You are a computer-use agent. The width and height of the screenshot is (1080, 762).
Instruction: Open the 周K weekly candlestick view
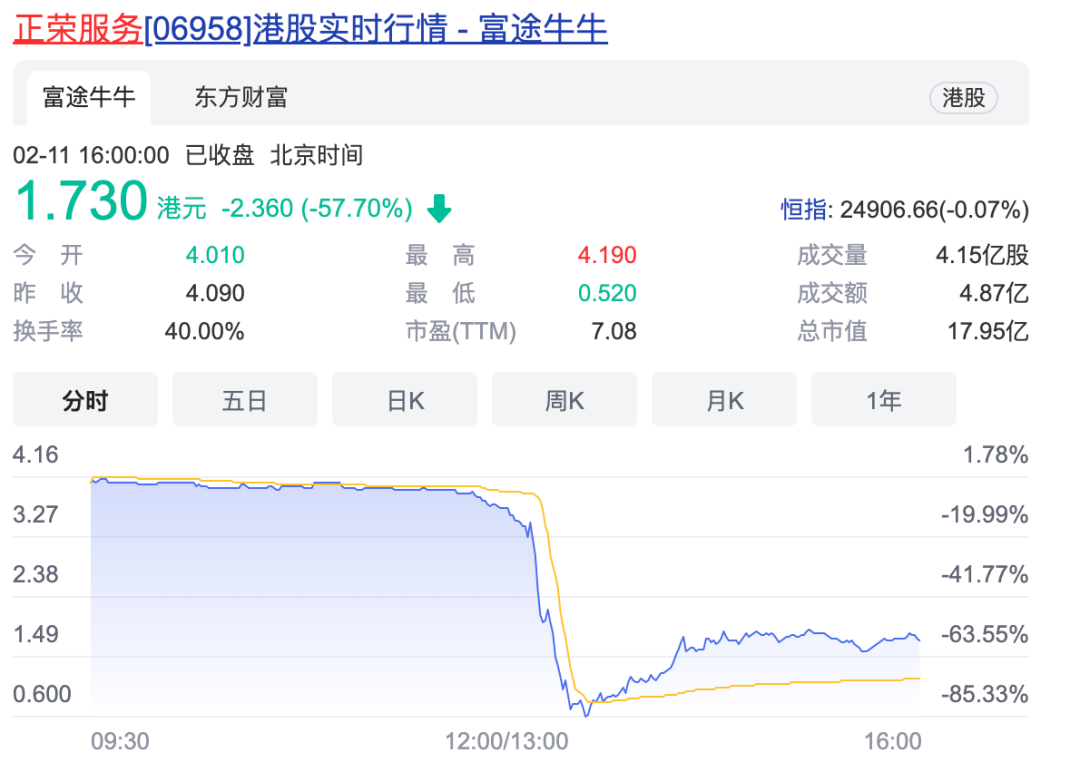(x=564, y=399)
